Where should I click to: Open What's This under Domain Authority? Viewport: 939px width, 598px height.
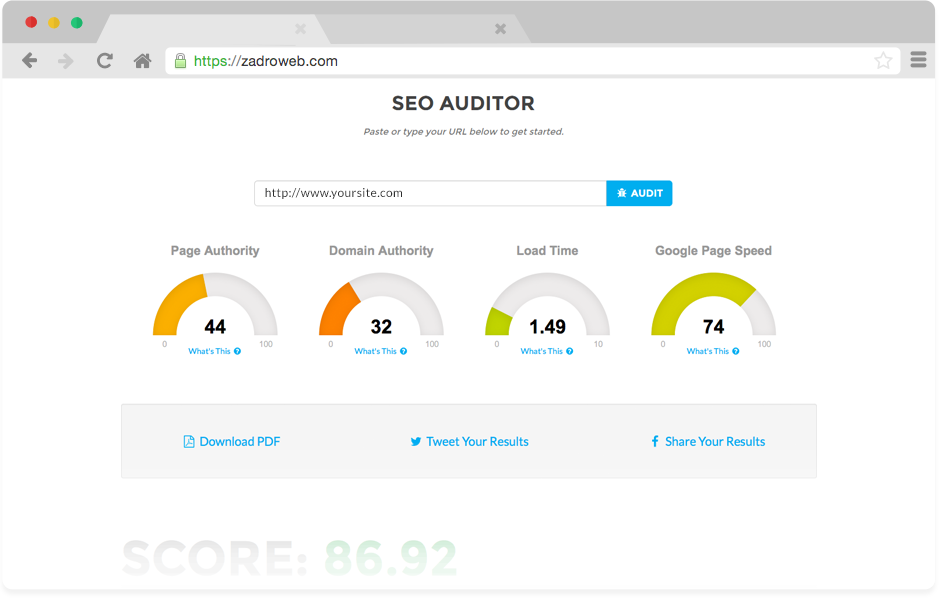[x=375, y=351]
